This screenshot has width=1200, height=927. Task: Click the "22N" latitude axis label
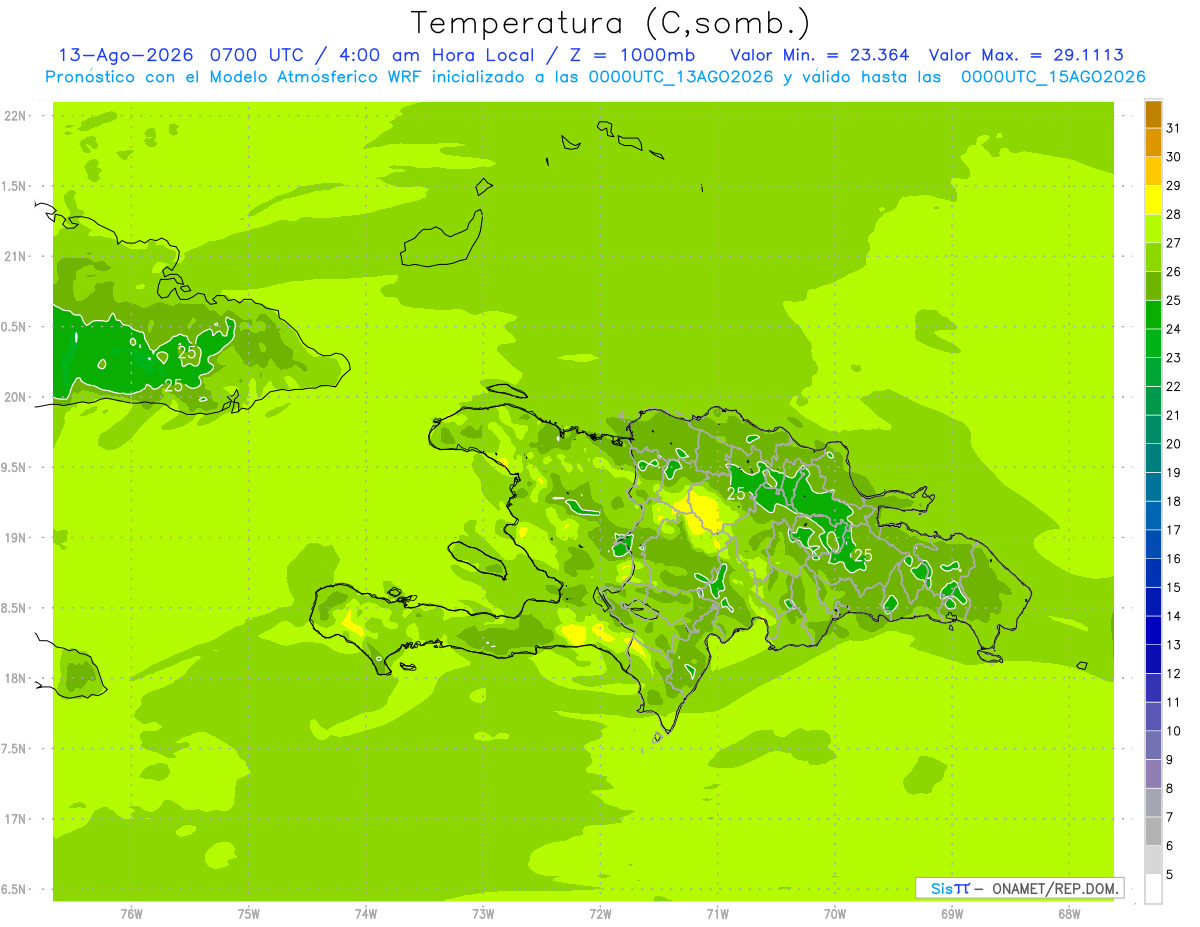coord(16,116)
